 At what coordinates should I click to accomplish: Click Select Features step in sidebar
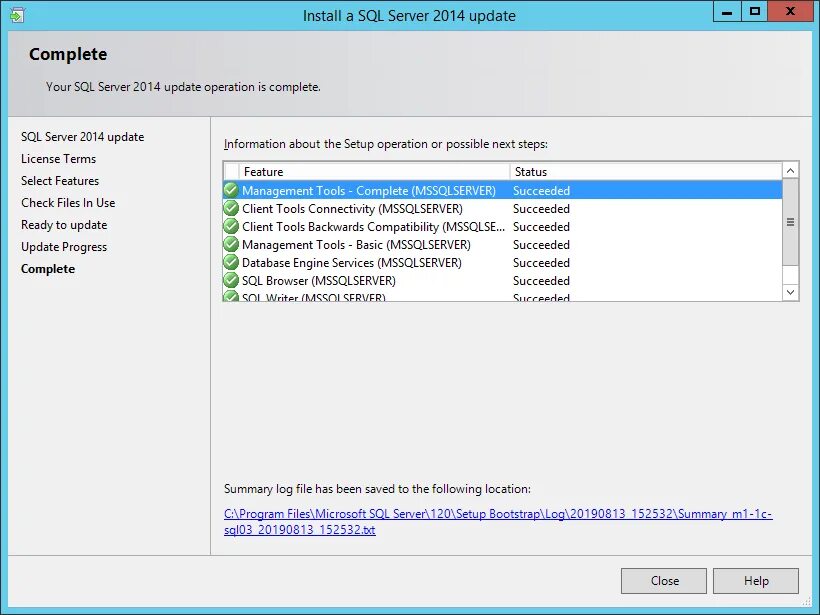(60, 181)
